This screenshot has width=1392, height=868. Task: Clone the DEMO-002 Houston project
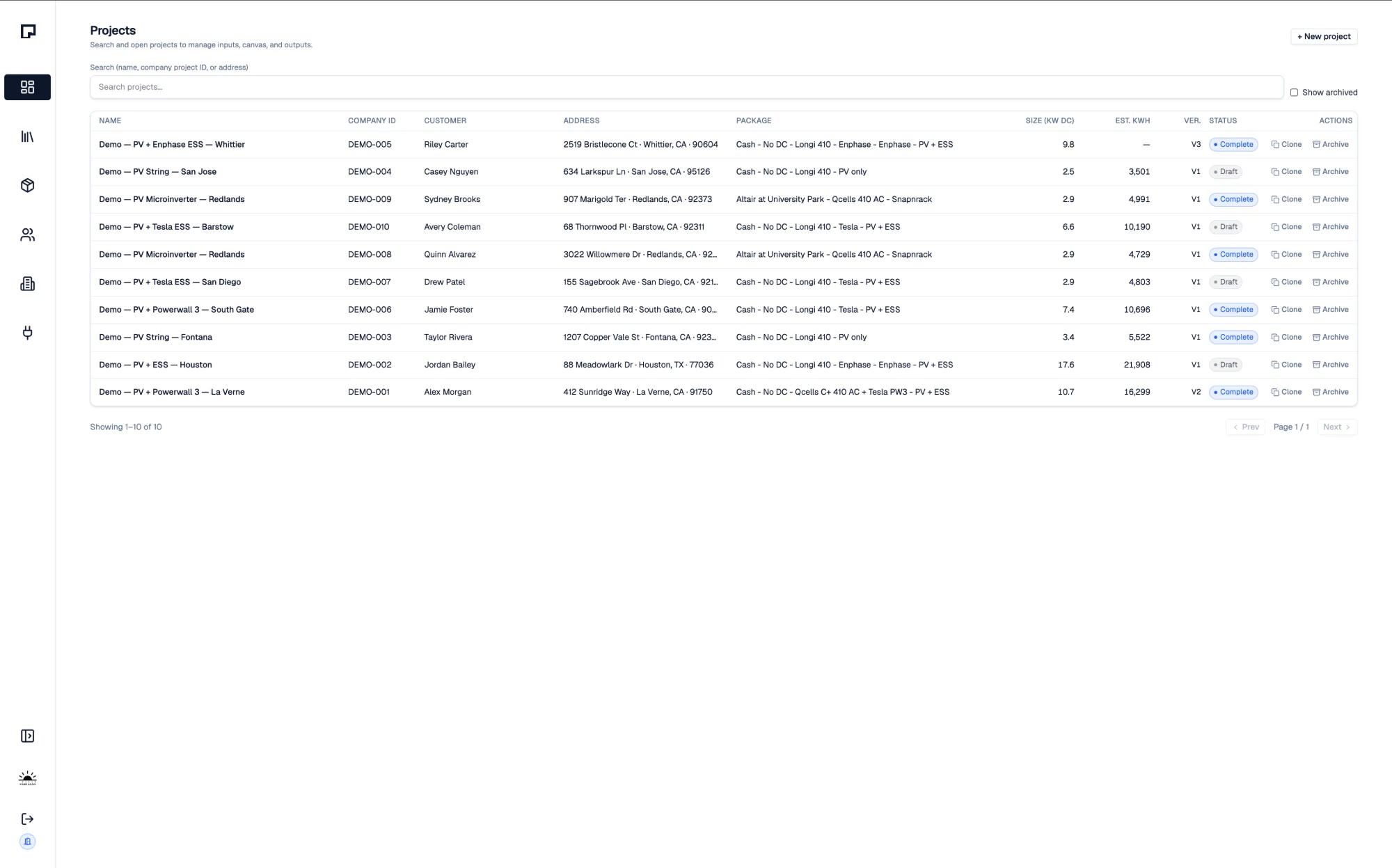click(x=1286, y=365)
